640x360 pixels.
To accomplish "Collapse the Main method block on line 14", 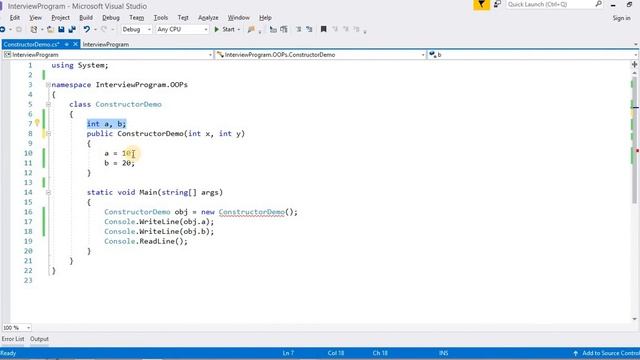I will click(48, 193).
